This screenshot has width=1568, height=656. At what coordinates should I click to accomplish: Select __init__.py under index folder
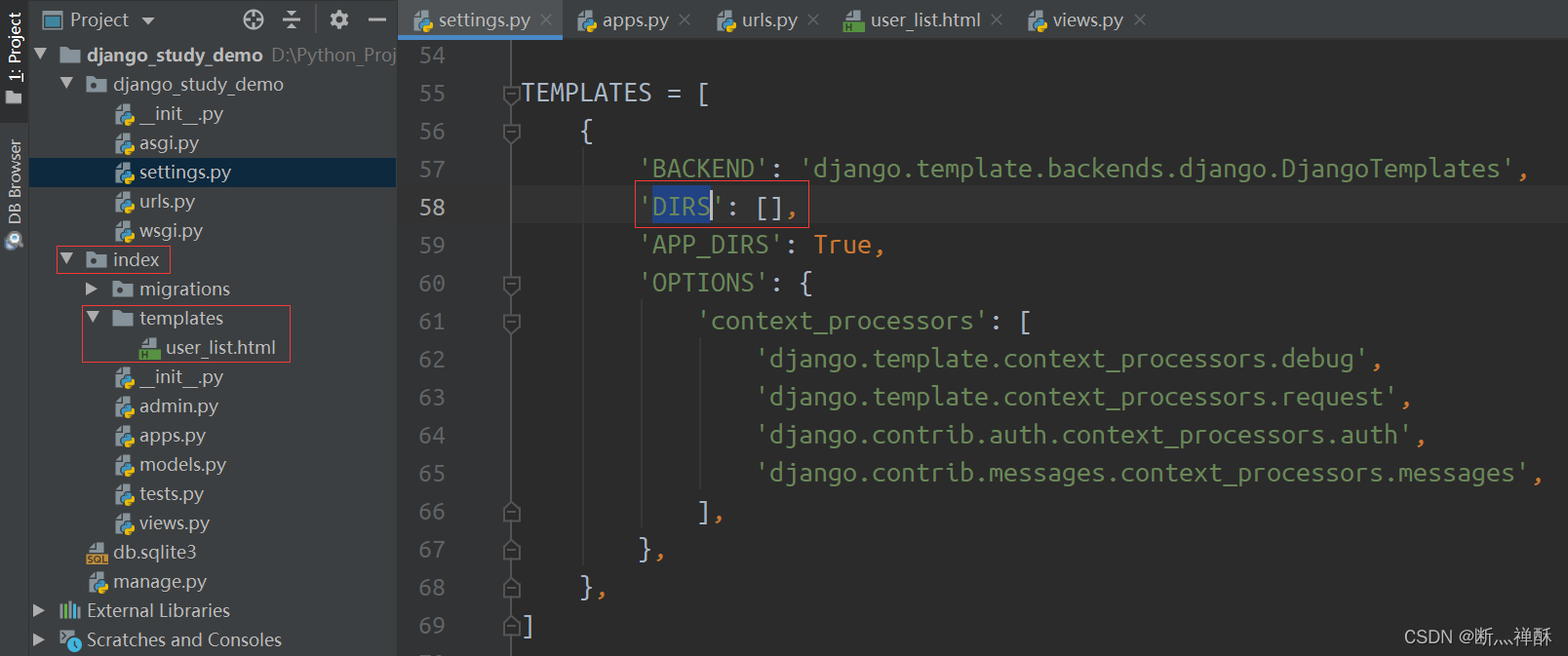click(169, 377)
